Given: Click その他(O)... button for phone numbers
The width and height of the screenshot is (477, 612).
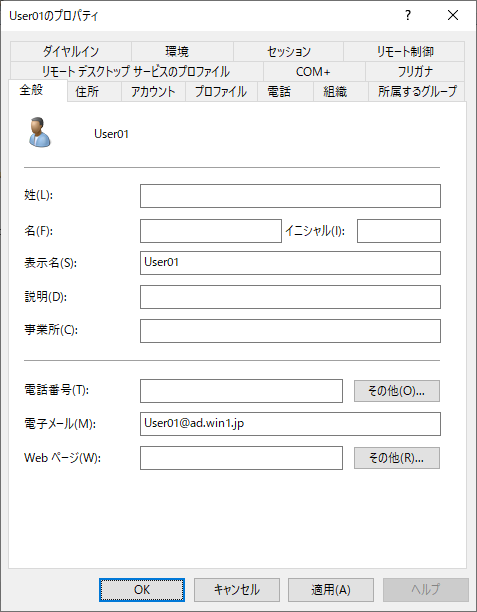Looking at the screenshot, I should 397,391.
